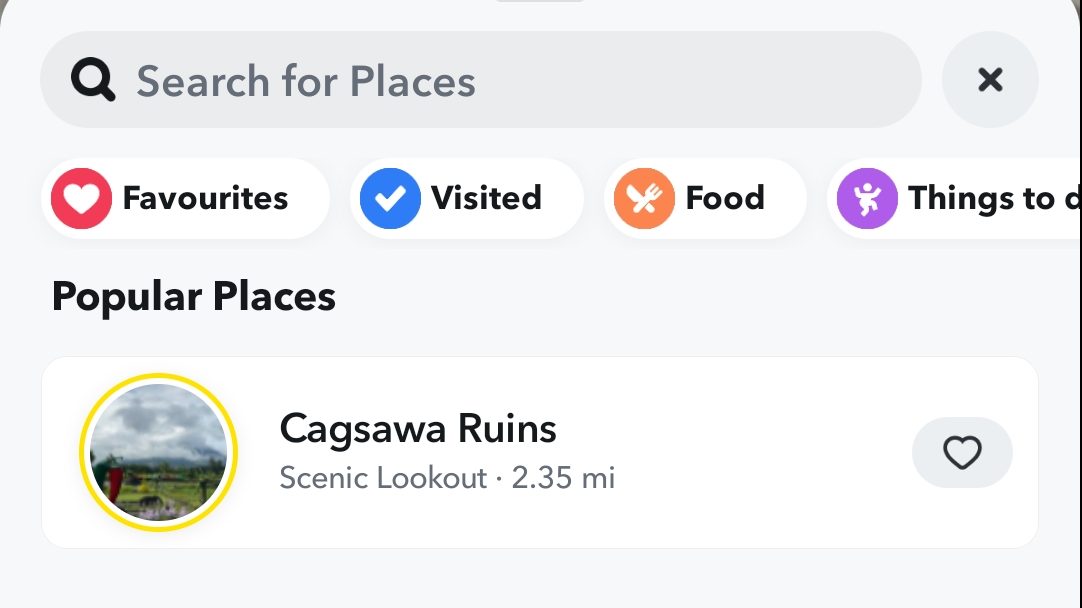Click the magnifying glass search icon
This screenshot has width=1082, height=608.
(x=93, y=80)
